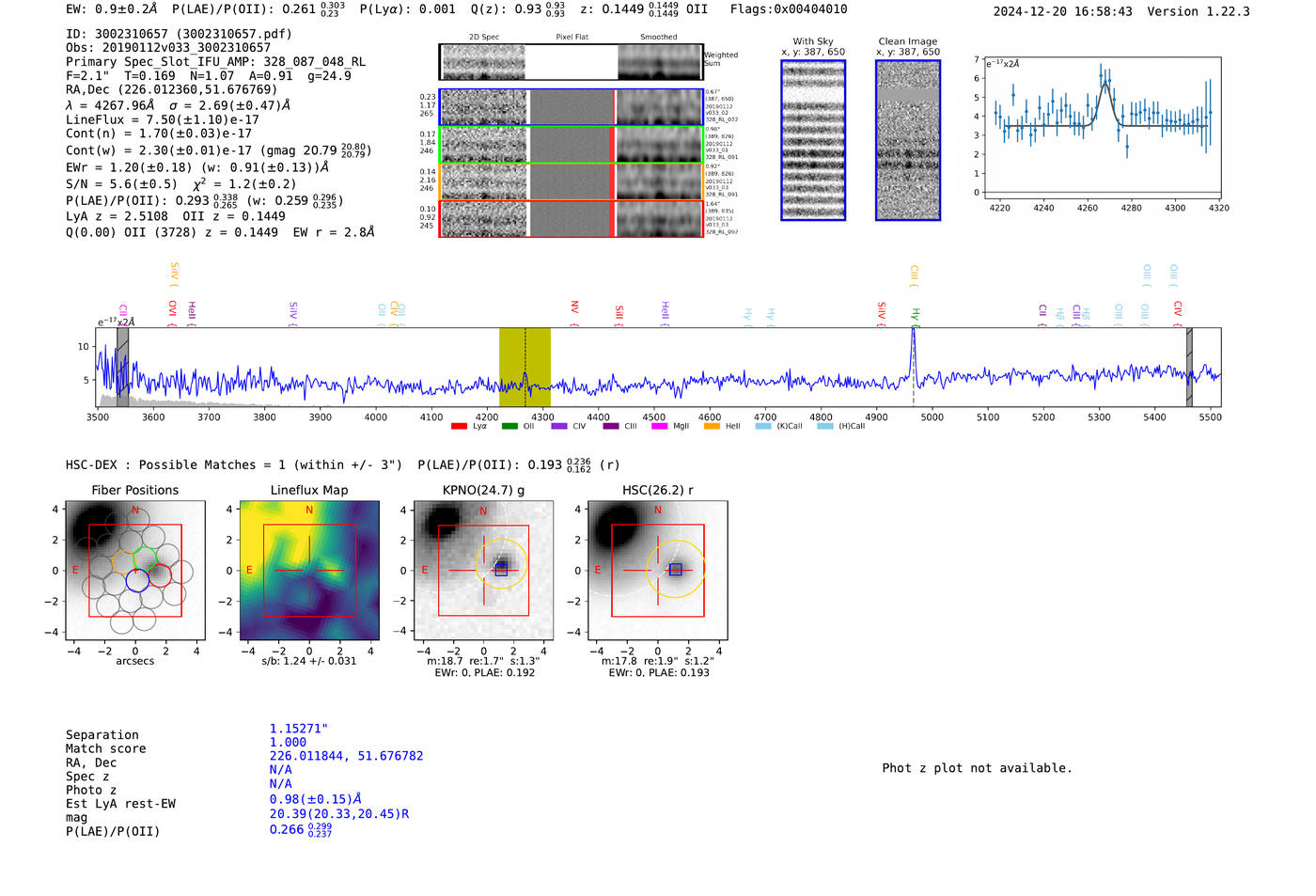
Task: Click the HSC-DEX Possible Matches header text
Action: point(234,464)
